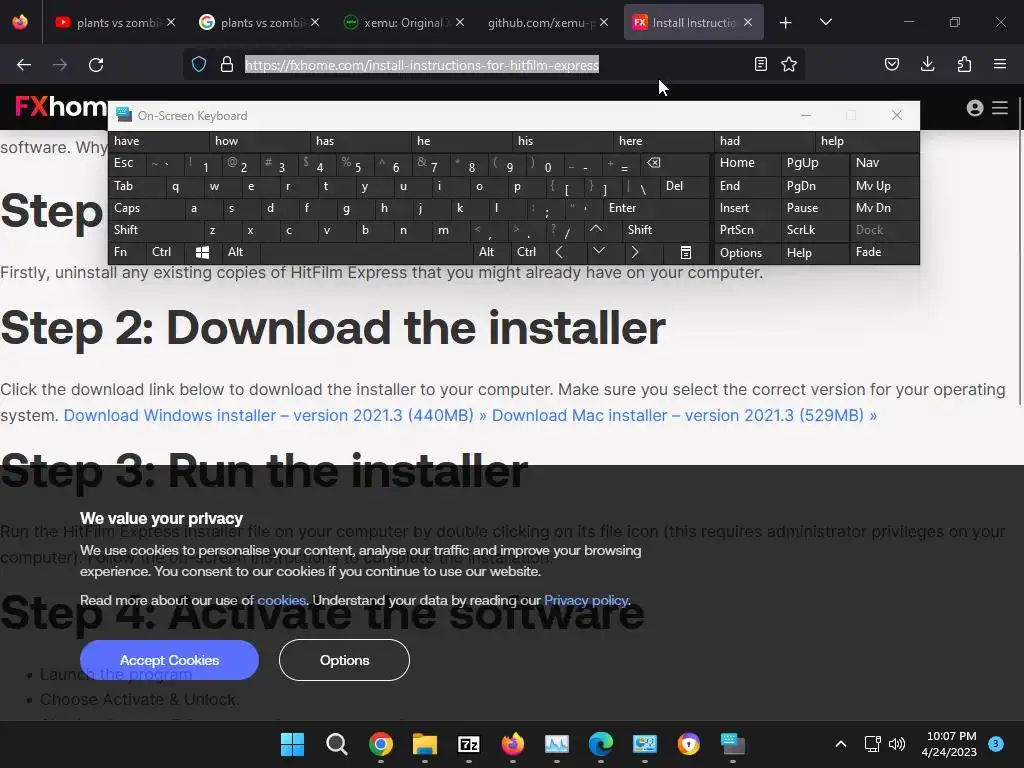The image size is (1024, 768).
Task: Show hidden system tray icons
Action: tap(841, 744)
